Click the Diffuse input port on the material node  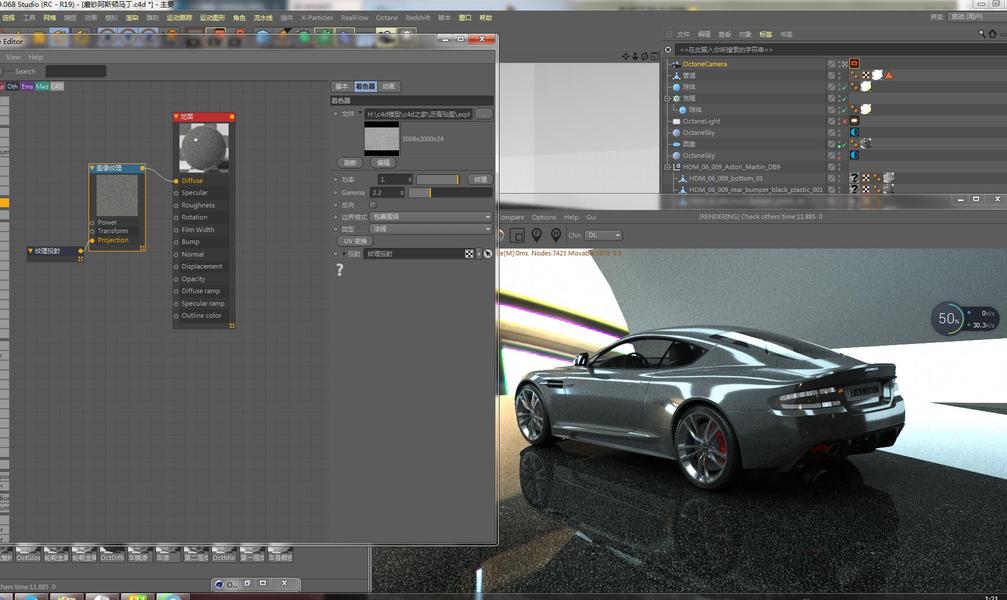[176, 181]
